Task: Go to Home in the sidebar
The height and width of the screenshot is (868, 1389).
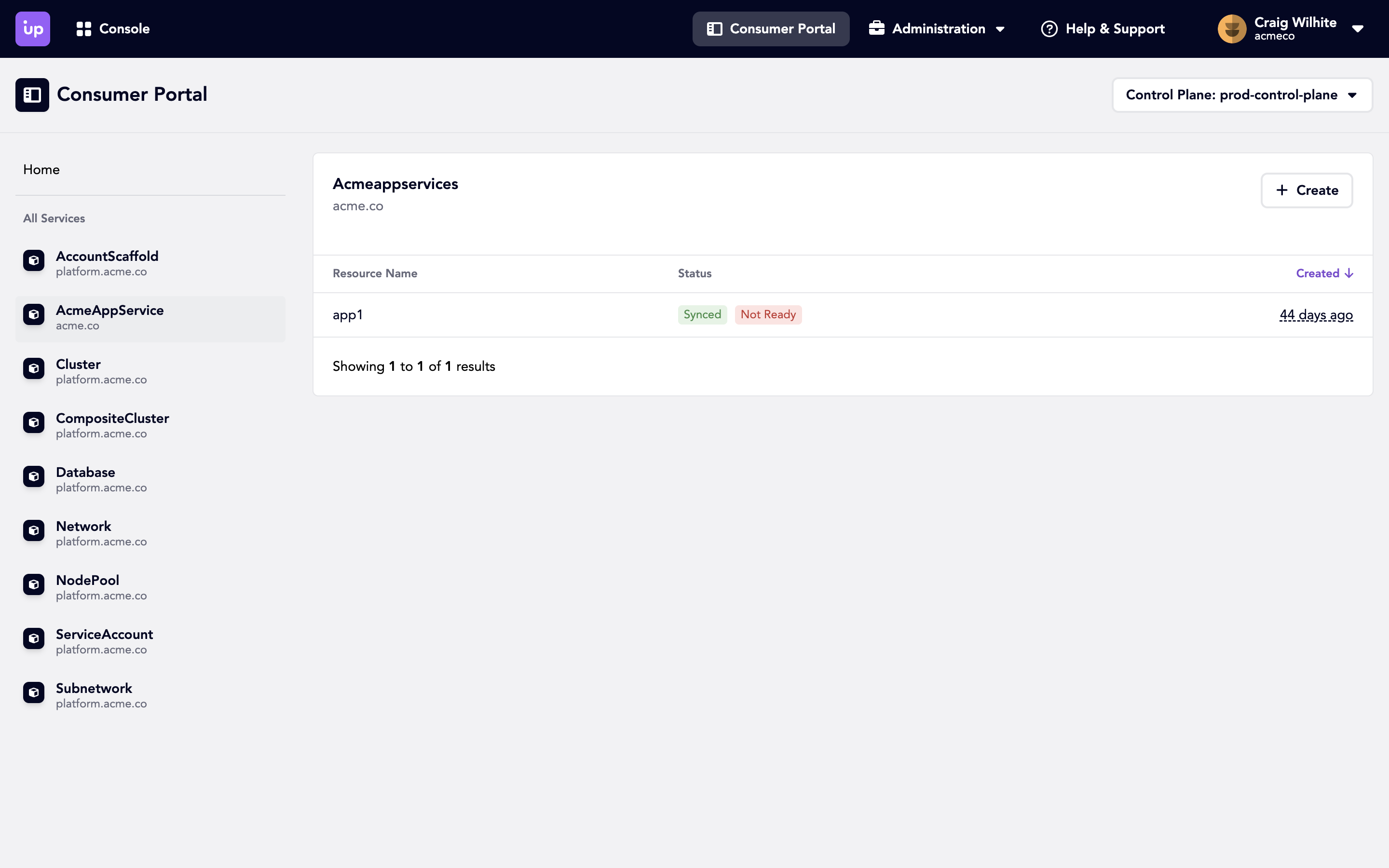Action: point(41,169)
